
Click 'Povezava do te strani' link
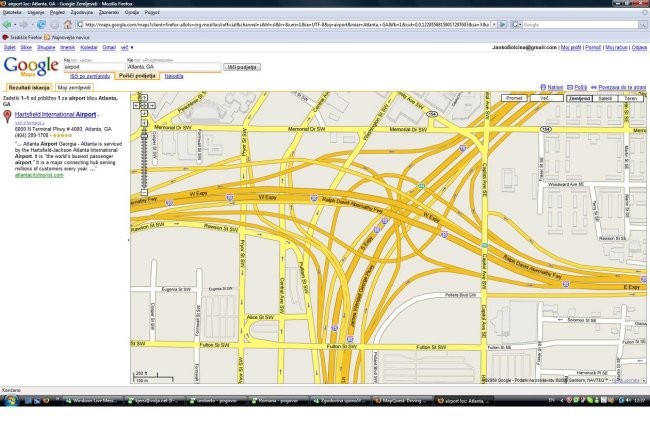pos(618,87)
